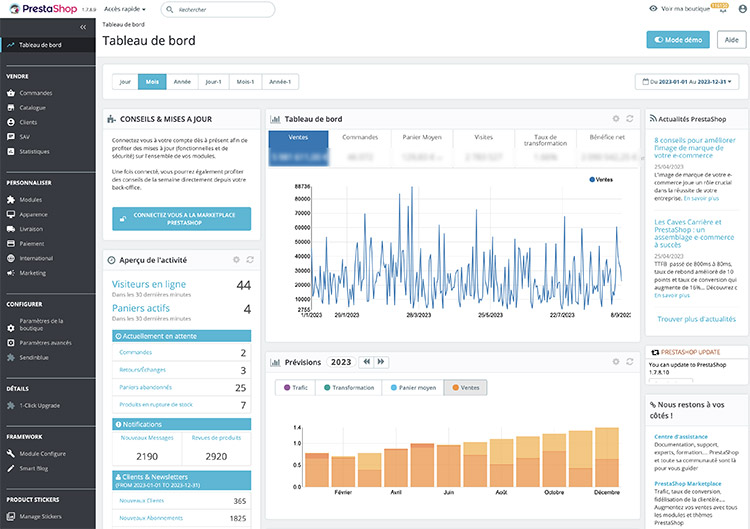Open Paramètres avancés in the sidebar

pos(45,343)
